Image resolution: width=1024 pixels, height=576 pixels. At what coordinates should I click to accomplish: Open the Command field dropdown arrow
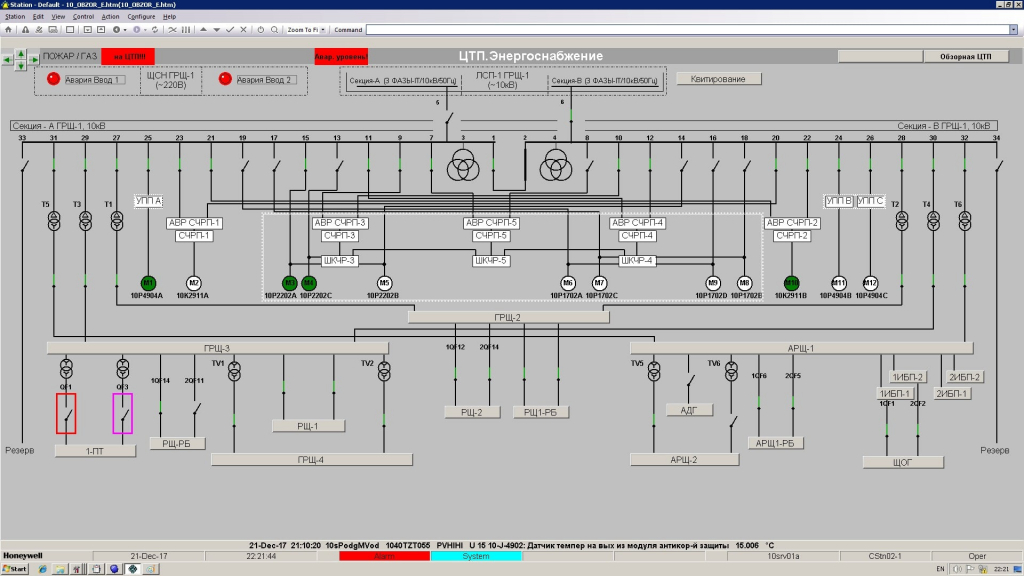(1013, 29)
